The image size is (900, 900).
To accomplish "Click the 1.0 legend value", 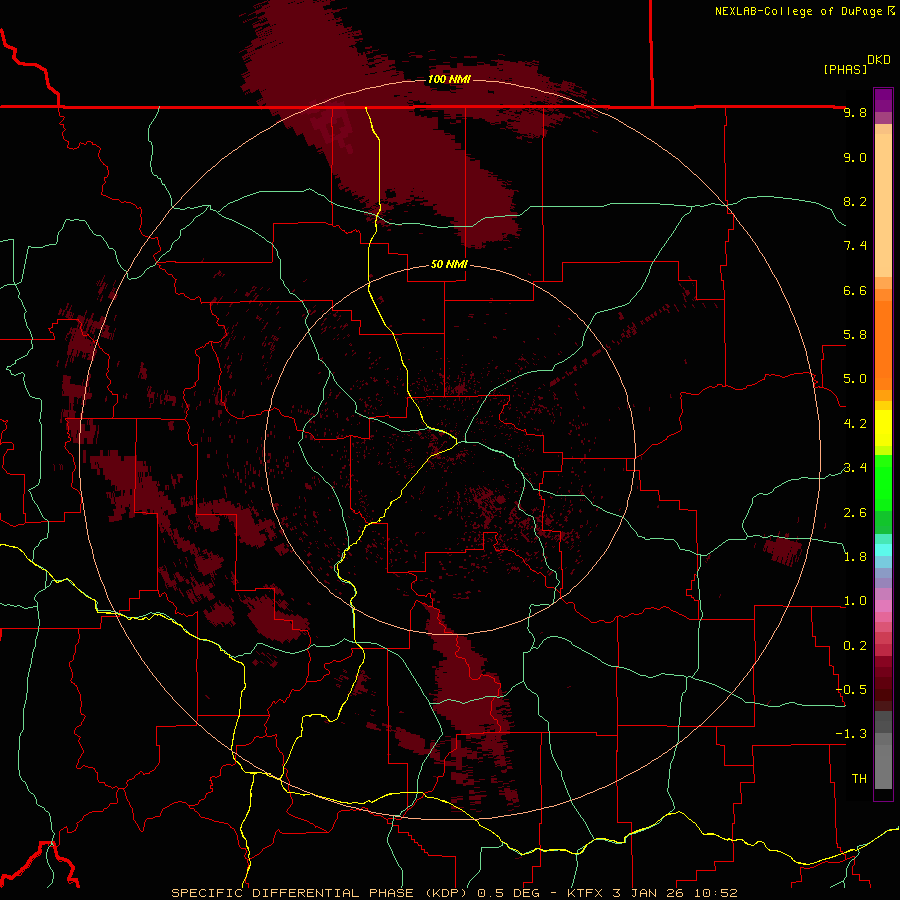I will [x=855, y=601].
